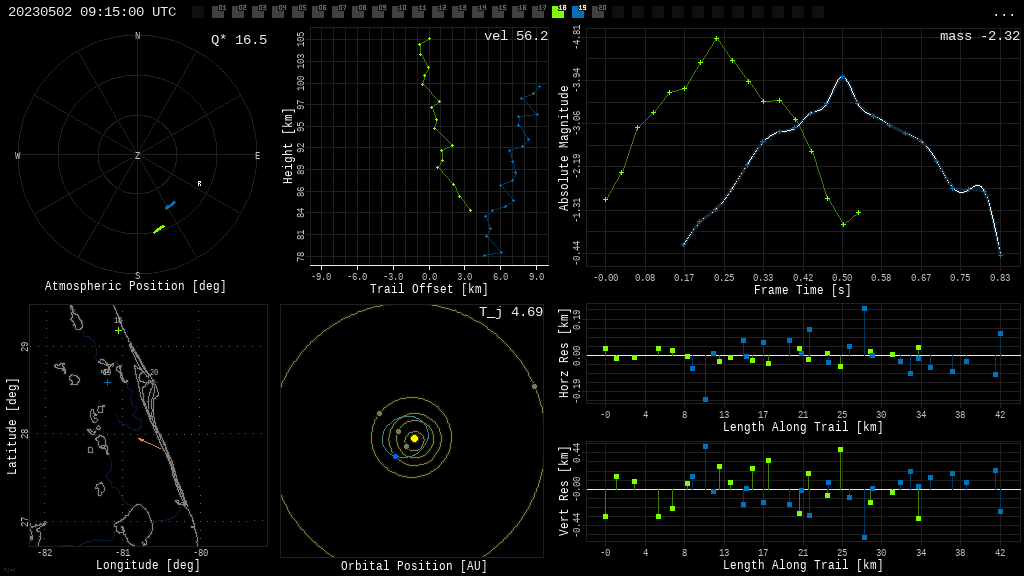This screenshot has width=1024, height=576.
Task: Toggle station box 03
Action: (x=259, y=11)
